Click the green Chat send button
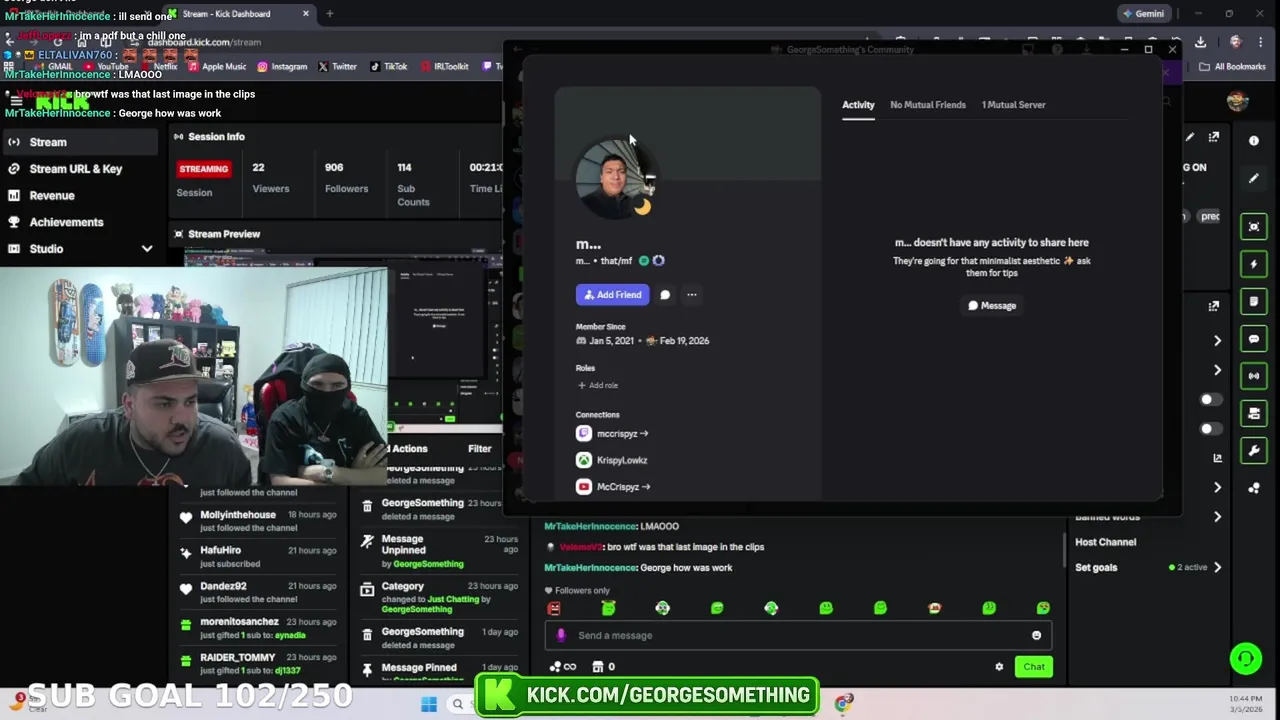Viewport: 1280px width, 720px height. coord(1033,667)
